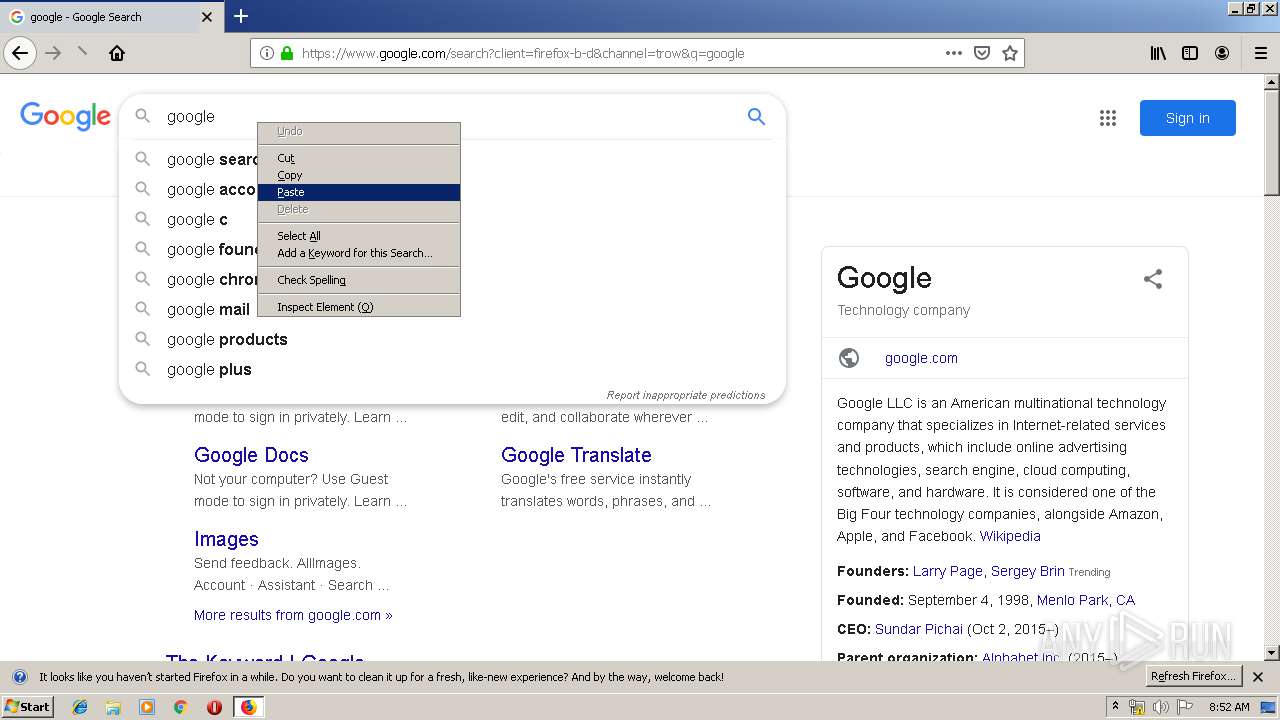Click the Sign in button

tap(1188, 118)
